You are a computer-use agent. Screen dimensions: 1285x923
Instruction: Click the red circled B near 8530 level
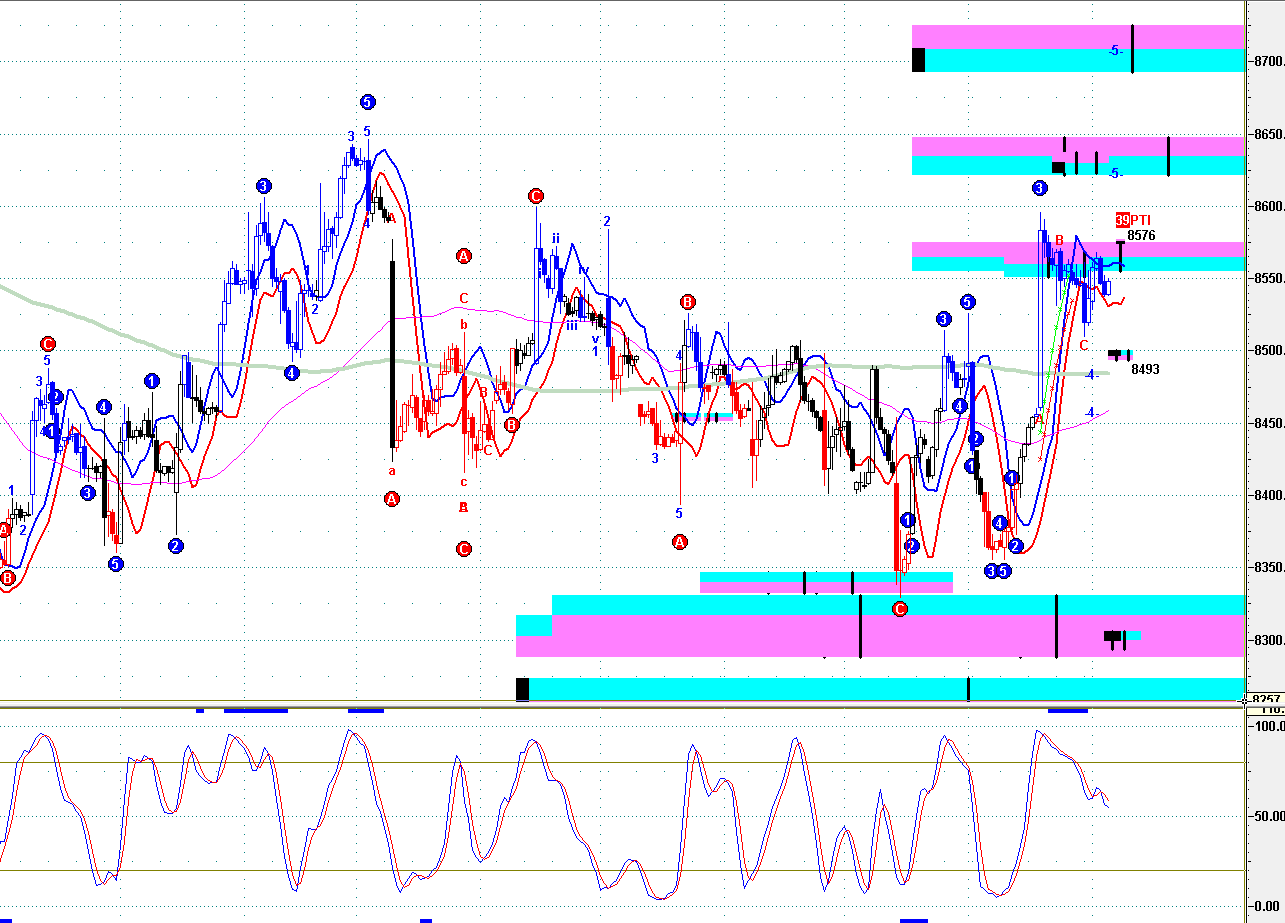(x=687, y=302)
